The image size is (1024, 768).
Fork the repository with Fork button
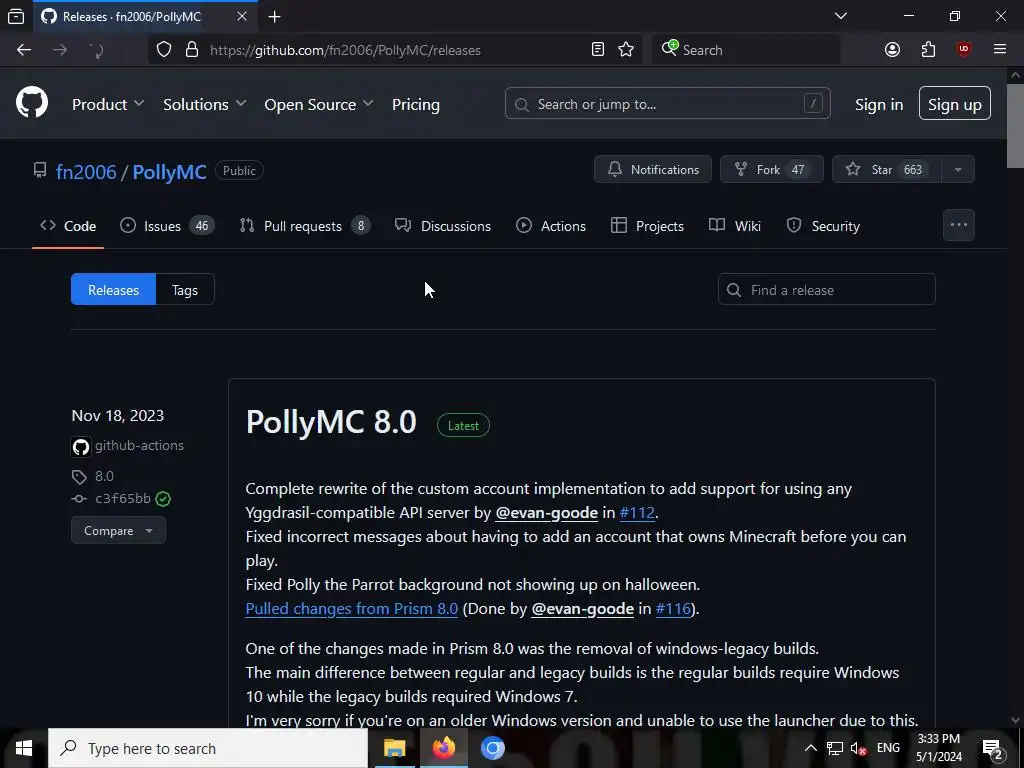pos(771,169)
